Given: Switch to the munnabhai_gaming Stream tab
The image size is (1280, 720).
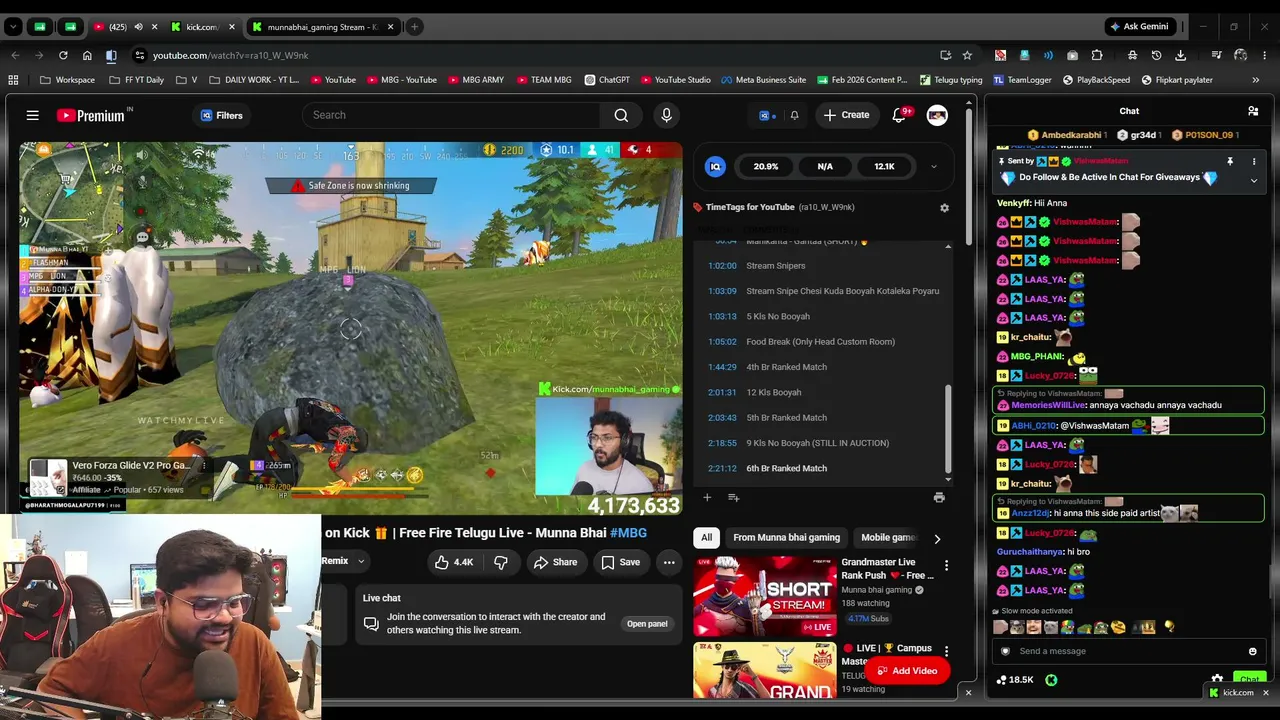Looking at the screenshot, I should pos(322,27).
